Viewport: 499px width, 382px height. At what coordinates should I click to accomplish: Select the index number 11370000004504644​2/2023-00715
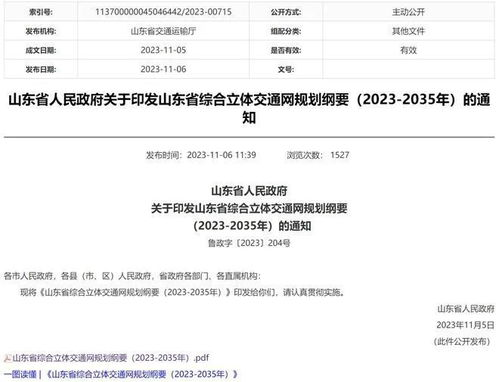163,12
